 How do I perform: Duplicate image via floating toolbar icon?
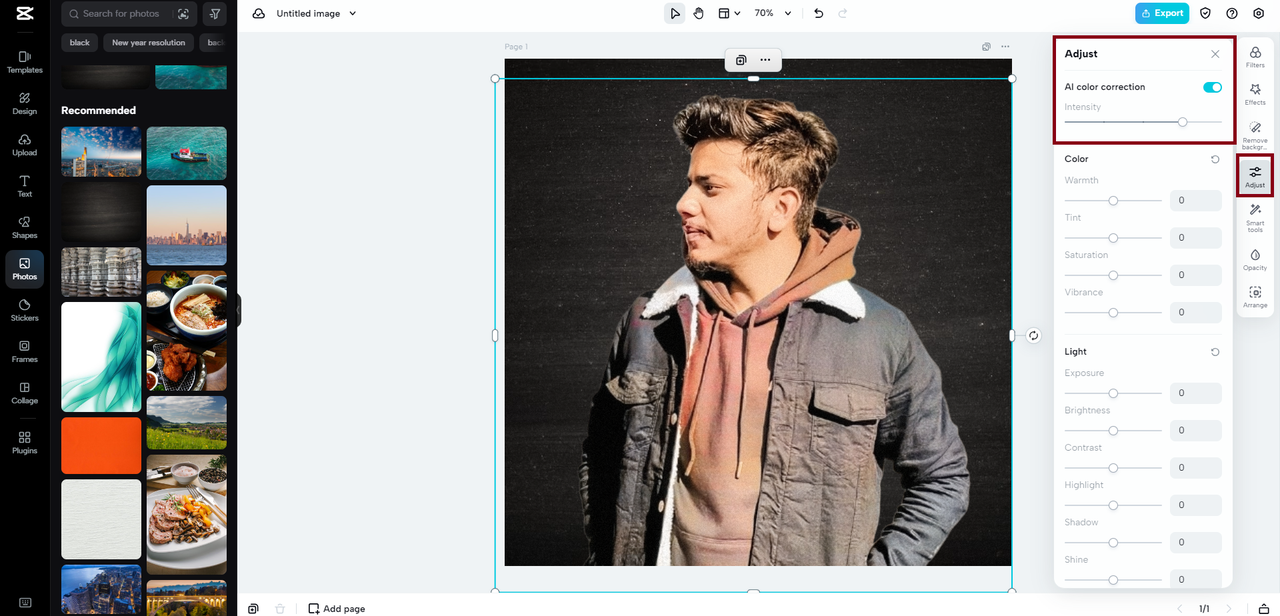[741, 60]
